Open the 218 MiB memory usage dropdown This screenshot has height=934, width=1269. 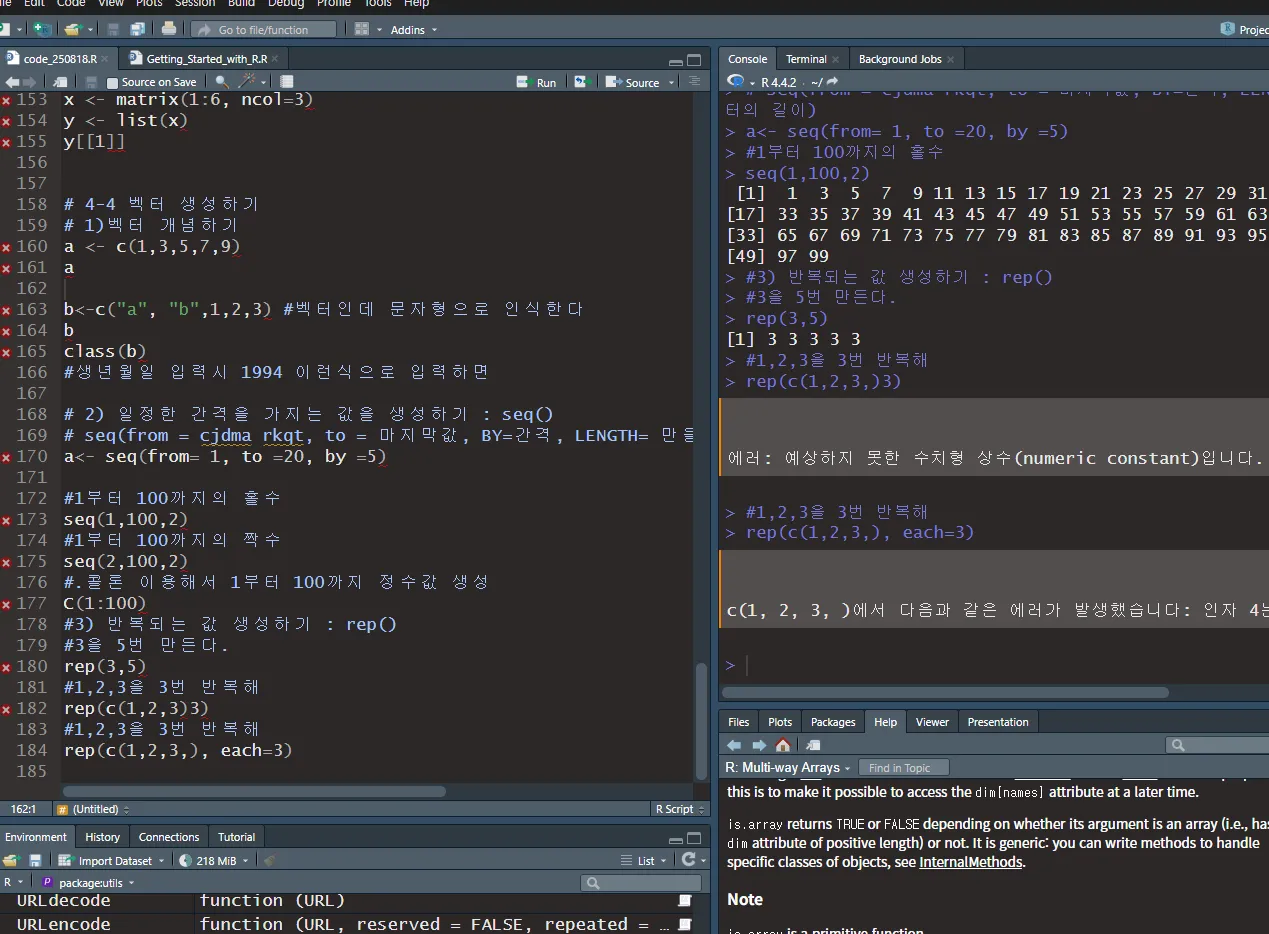point(216,860)
